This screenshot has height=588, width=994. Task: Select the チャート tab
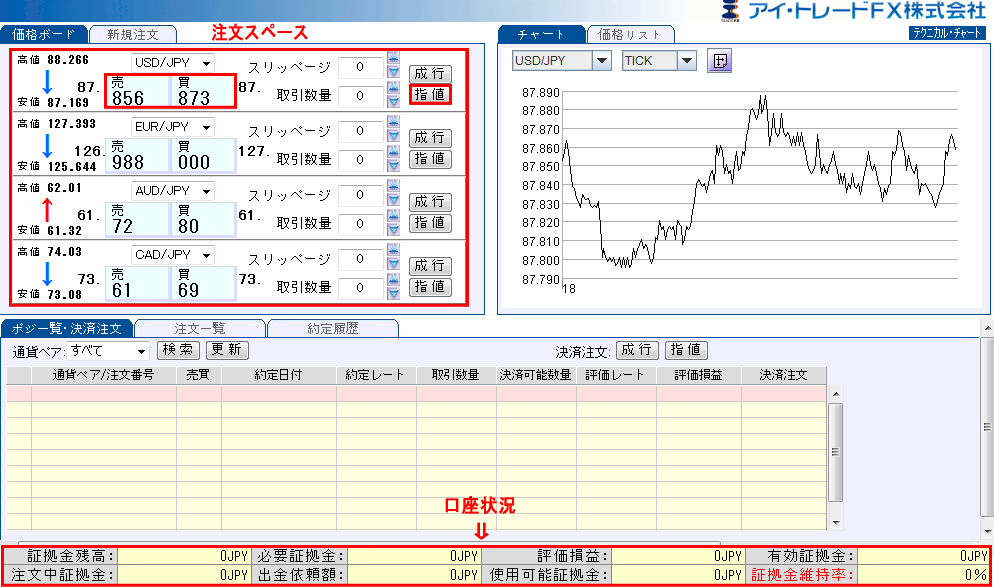[540, 34]
